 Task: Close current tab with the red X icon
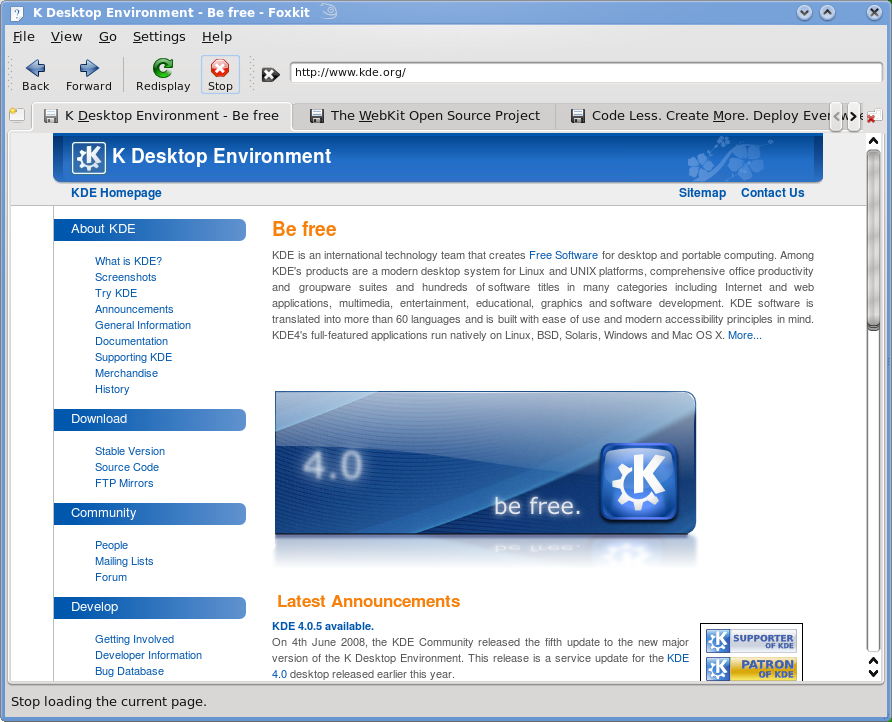pyautogui.click(x=873, y=116)
